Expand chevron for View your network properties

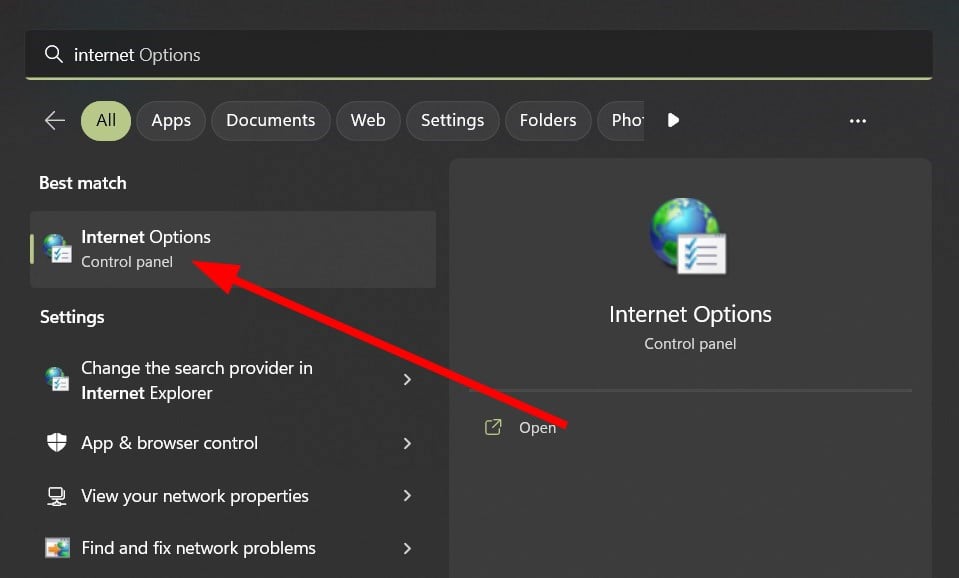(x=407, y=496)
